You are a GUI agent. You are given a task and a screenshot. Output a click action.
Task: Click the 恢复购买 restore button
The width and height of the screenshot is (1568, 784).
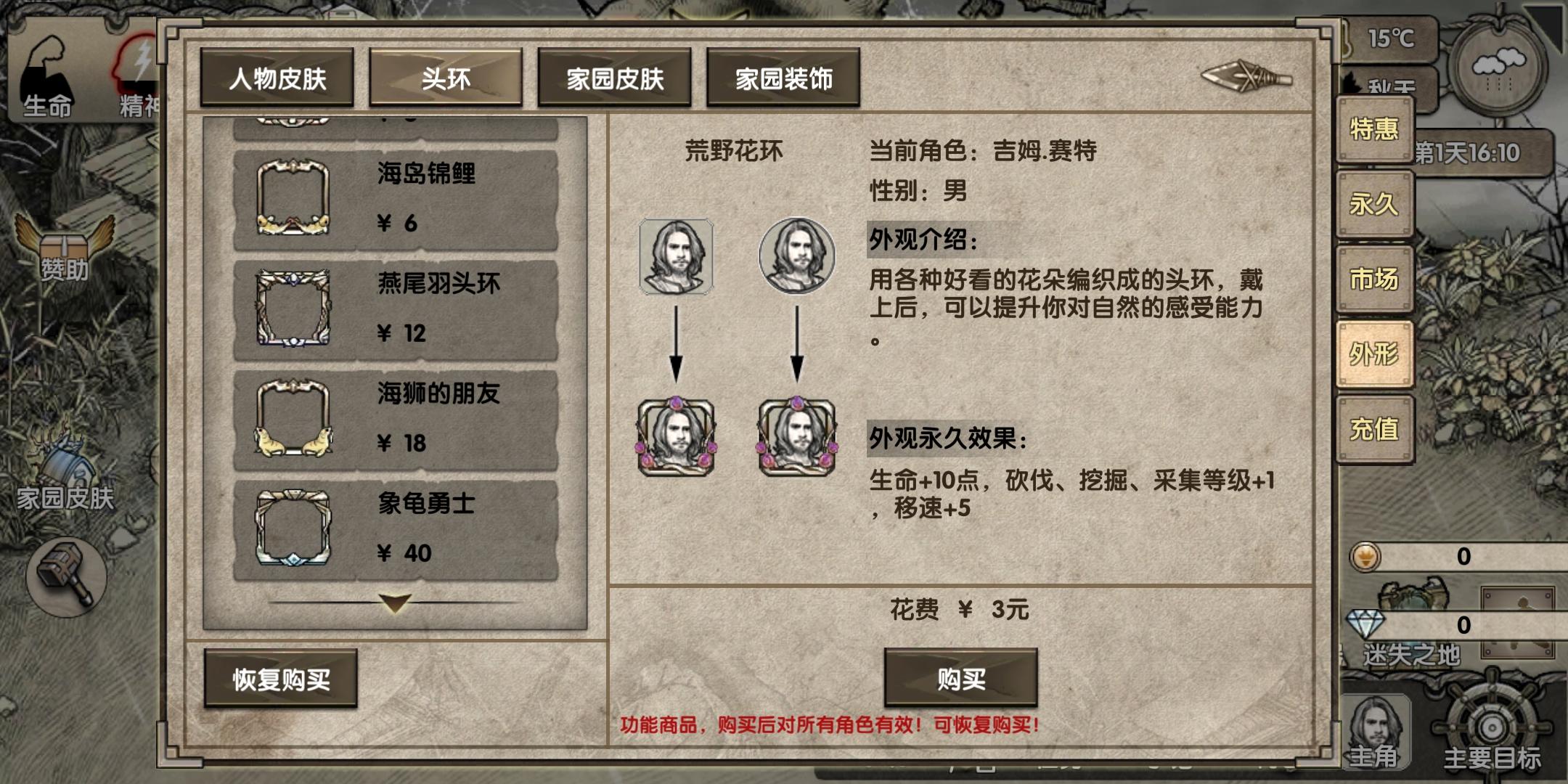click(281, 679)
